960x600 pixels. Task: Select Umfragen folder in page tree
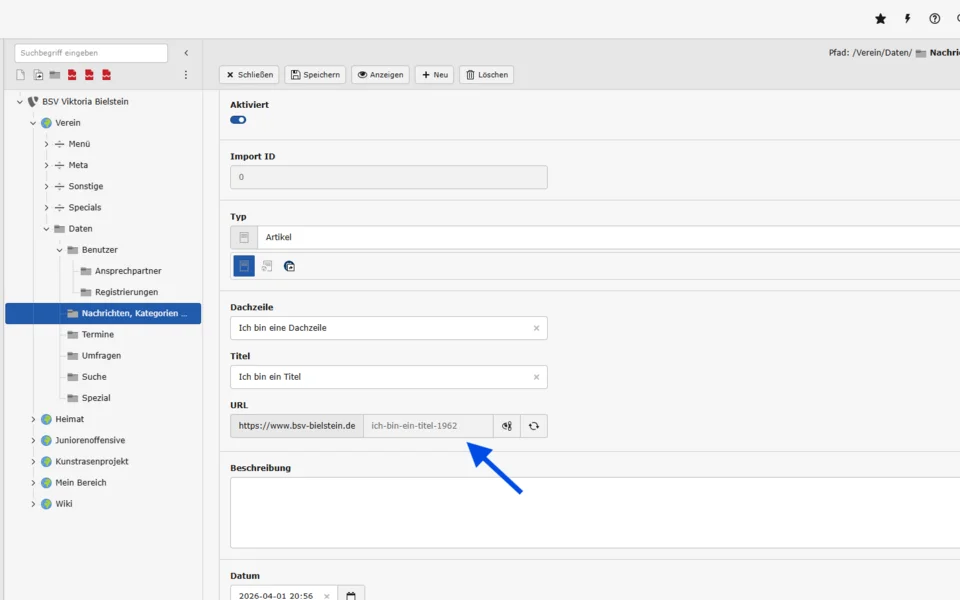click(x=101, y=356)
